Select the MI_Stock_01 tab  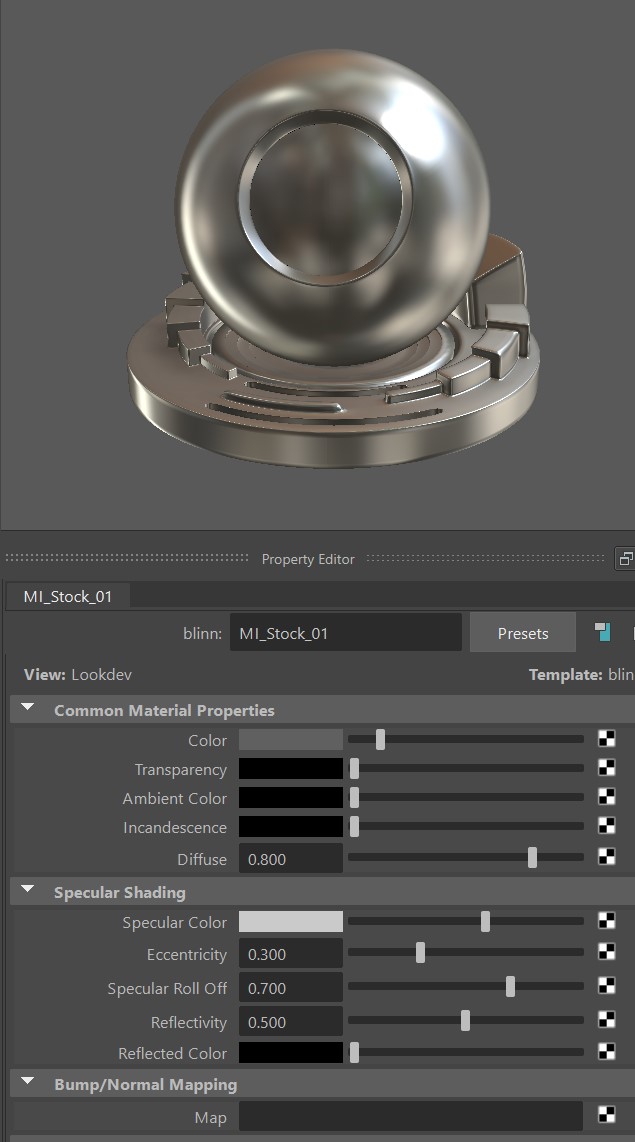tap(68, 596)
